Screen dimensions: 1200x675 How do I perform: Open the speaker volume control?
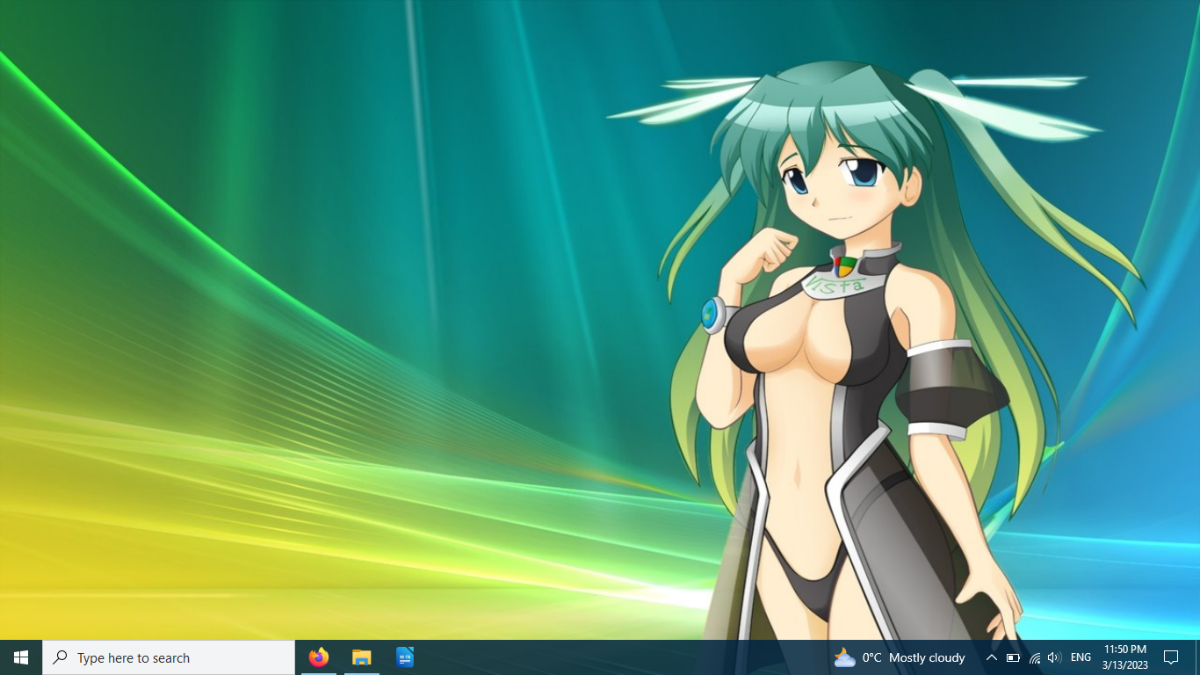1054,658
